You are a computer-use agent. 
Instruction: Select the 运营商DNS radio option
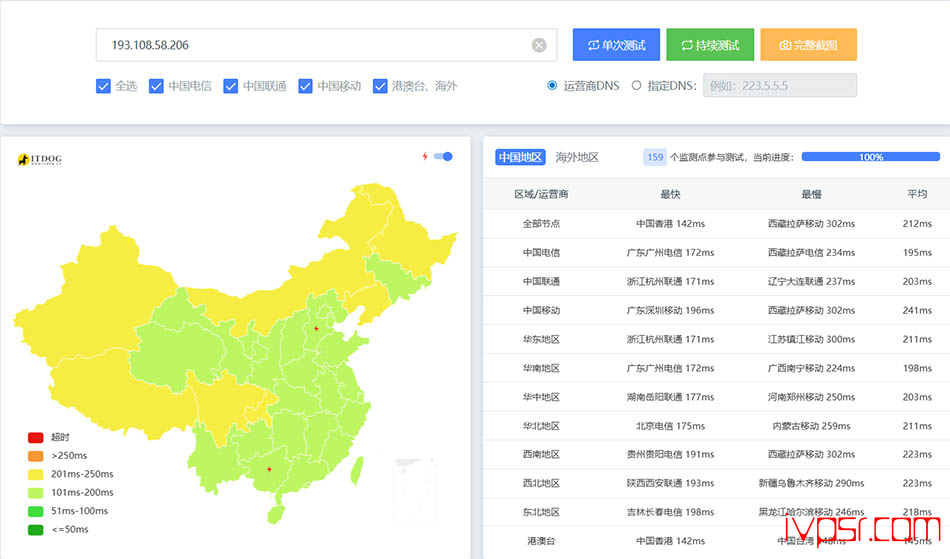552,86
